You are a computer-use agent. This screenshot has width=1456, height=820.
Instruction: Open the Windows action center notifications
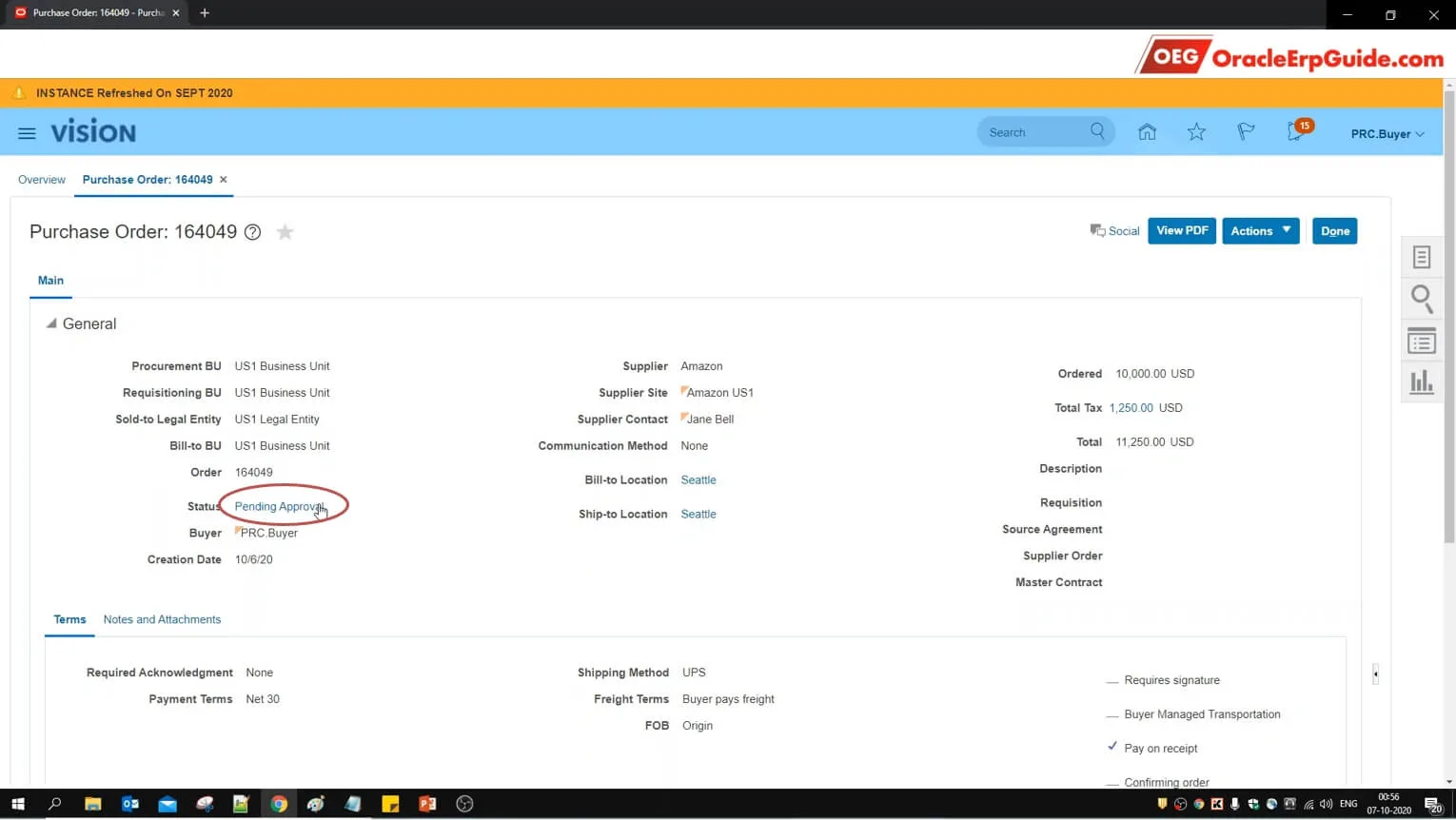click(x=1433, y=805)
